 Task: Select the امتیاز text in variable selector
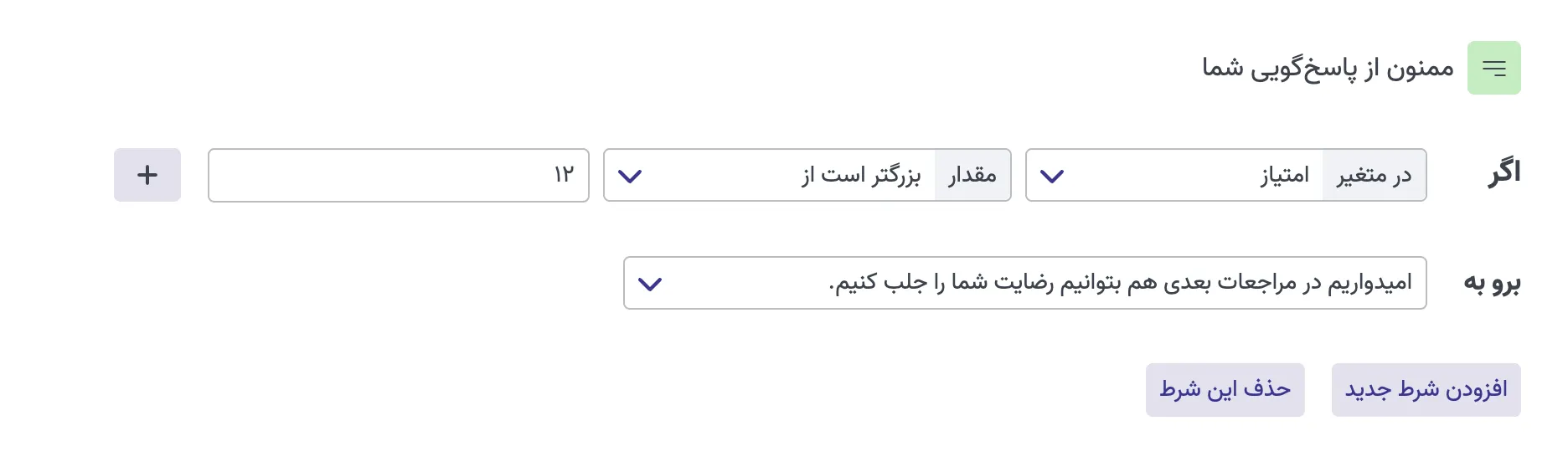1284,175
